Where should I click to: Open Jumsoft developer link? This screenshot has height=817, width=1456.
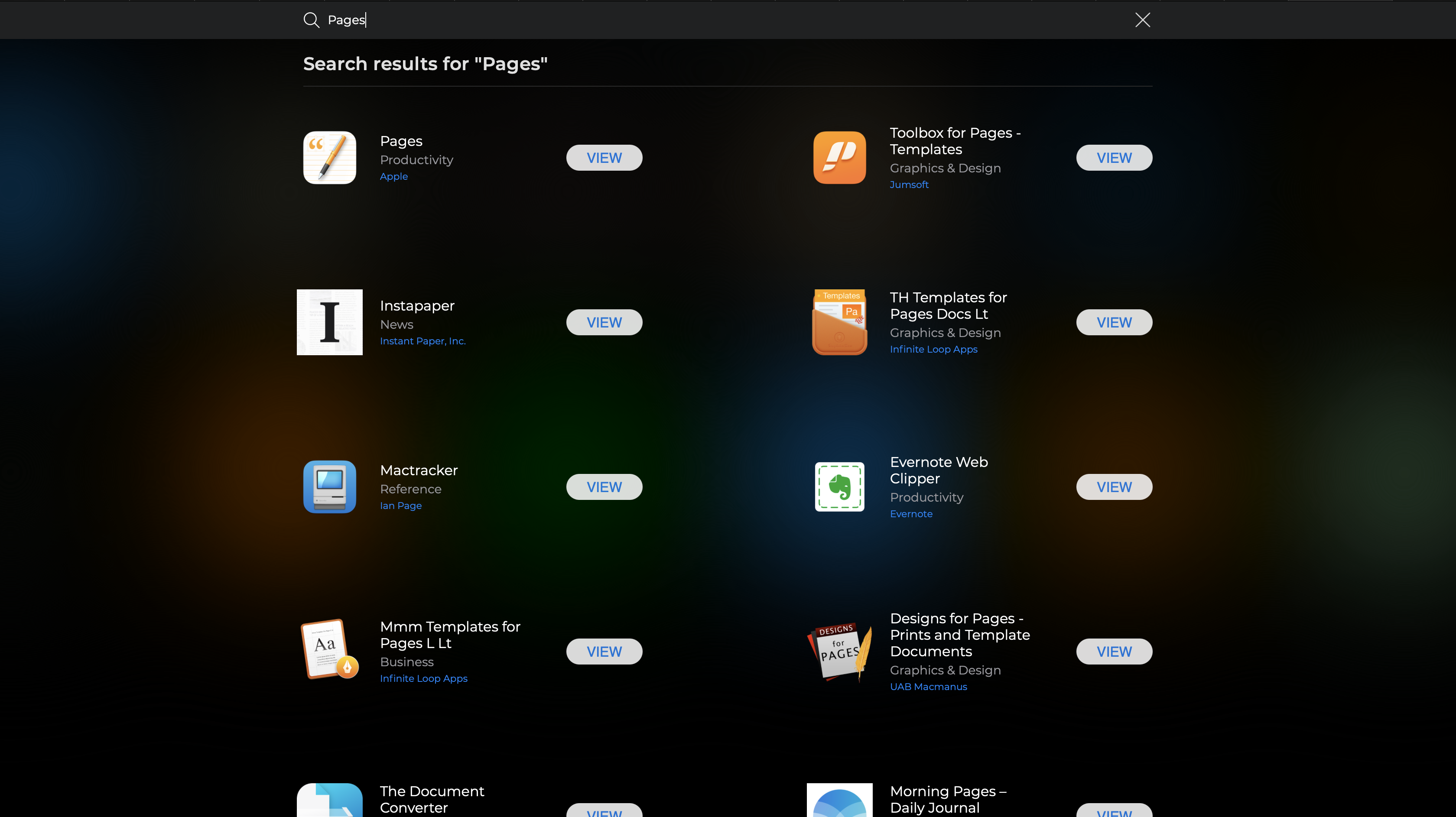909,185
